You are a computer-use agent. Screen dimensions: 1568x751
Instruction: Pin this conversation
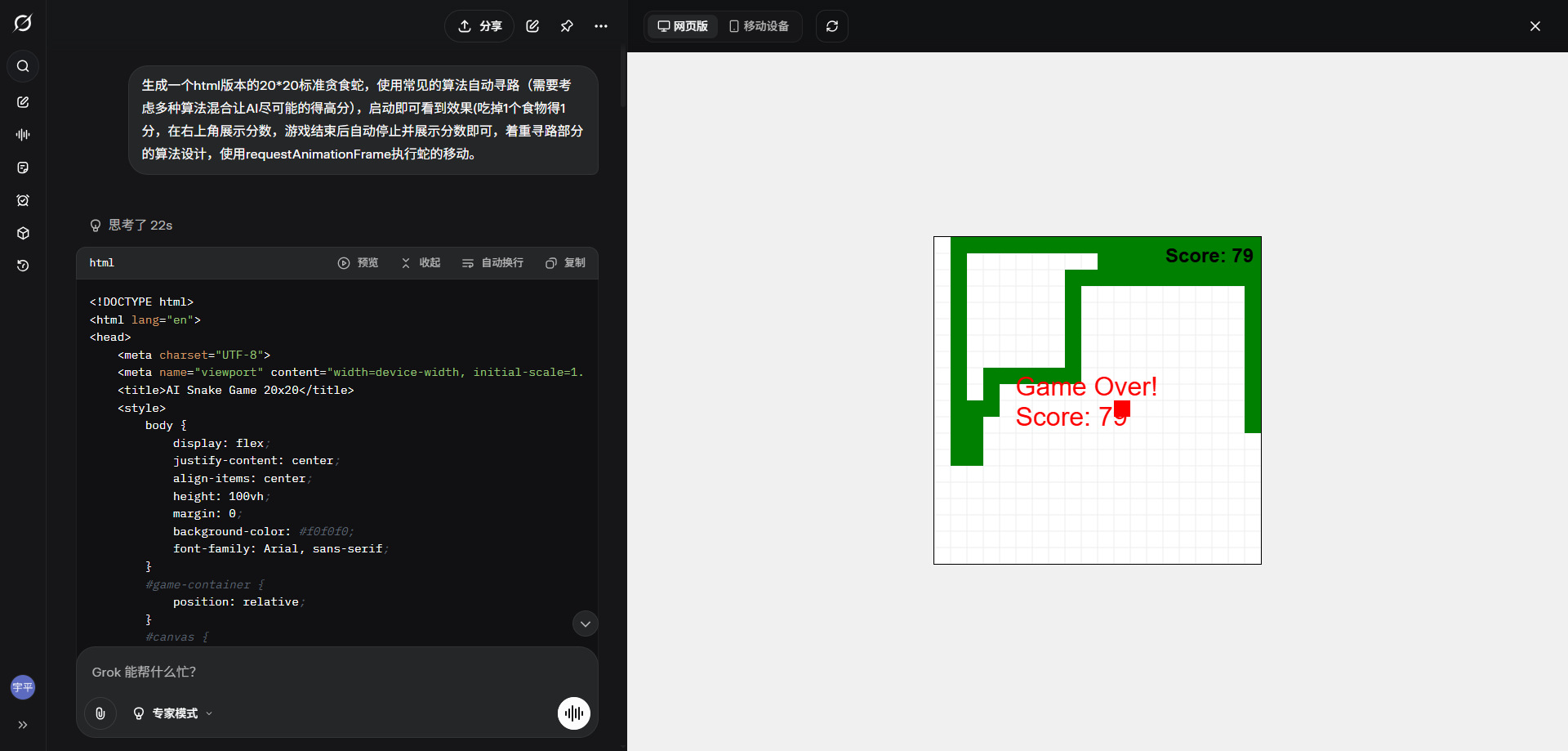click(x=567, y=26)
